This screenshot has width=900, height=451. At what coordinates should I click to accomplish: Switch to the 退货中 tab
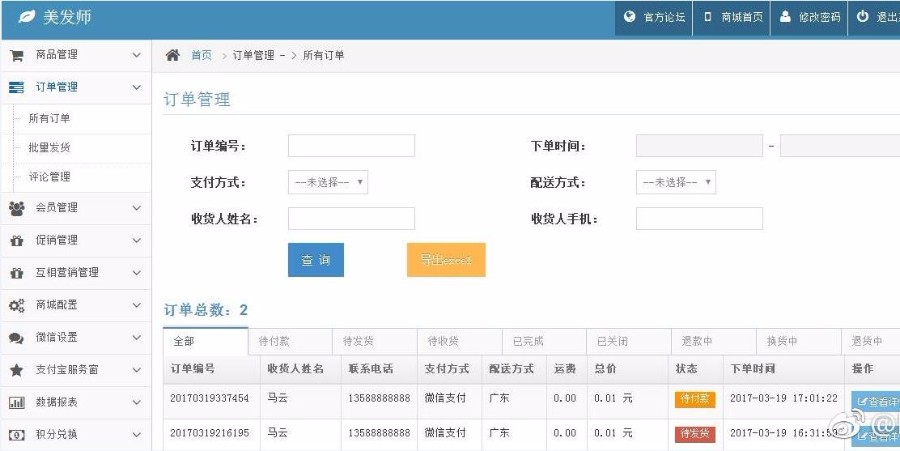[871, 341]
